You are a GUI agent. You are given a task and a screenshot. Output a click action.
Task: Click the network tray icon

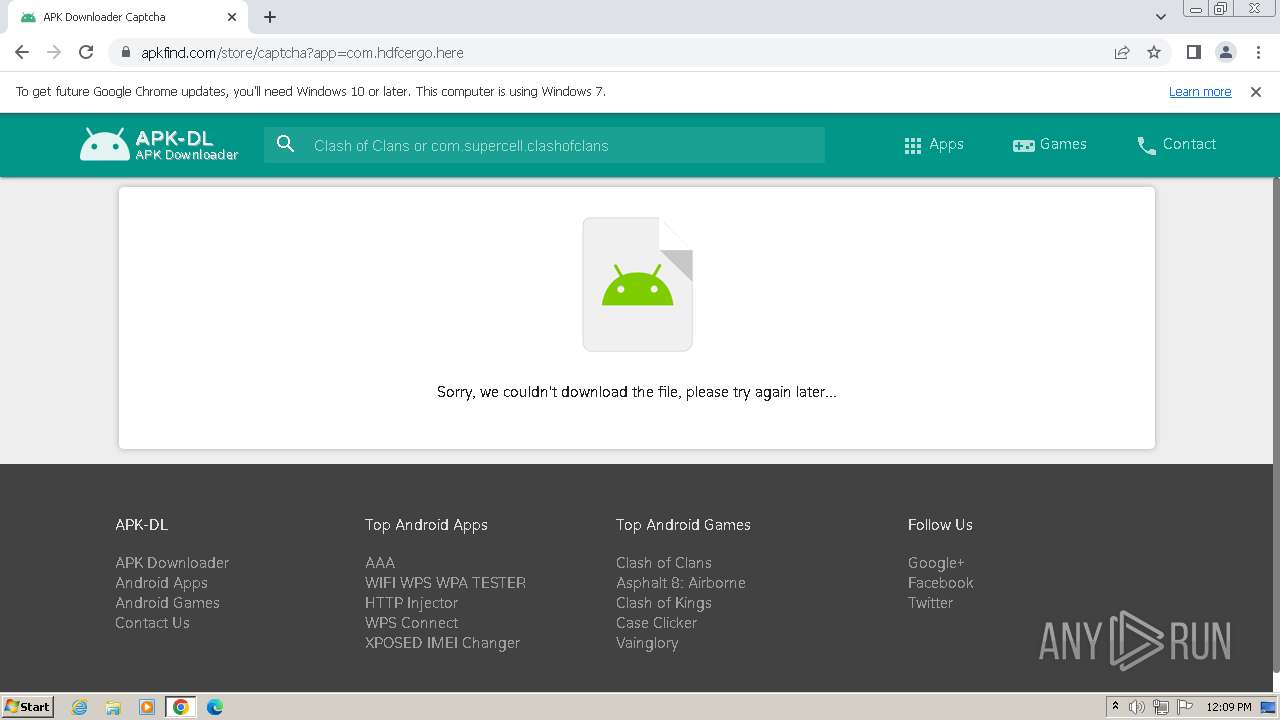1161,707
